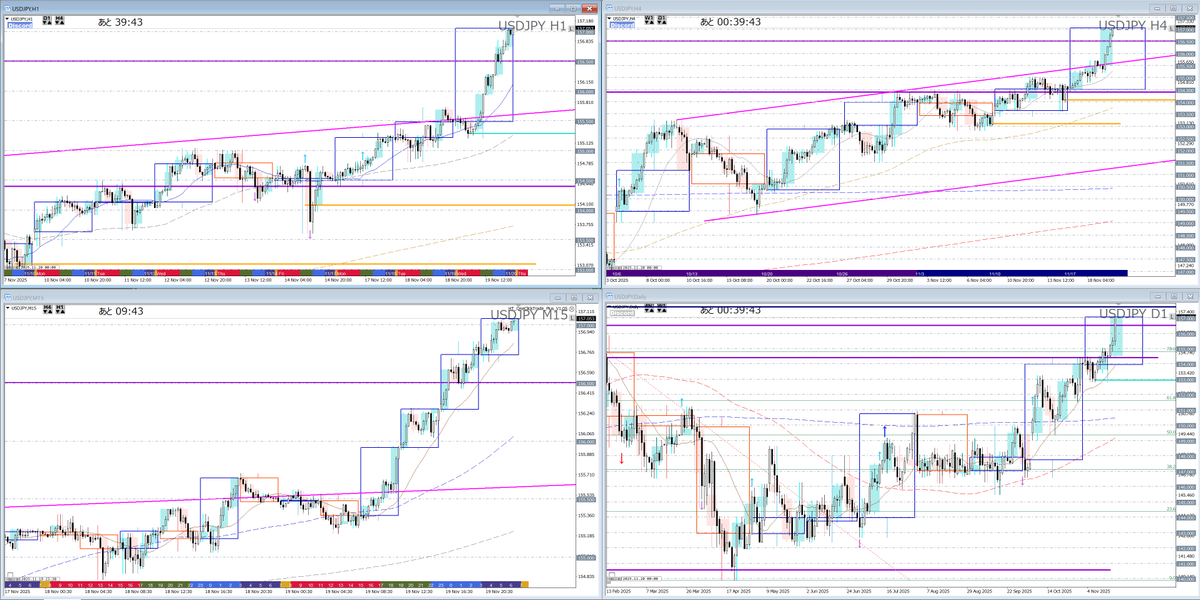This screenshot has height=600, width=1200.
Task: Click the USDJPY,H4 chart window icon
Action: click(609, 6)
